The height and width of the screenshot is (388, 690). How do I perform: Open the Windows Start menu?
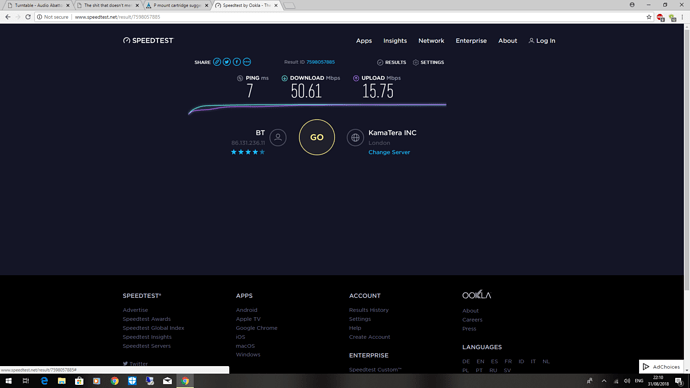click(x=8, y=381)
